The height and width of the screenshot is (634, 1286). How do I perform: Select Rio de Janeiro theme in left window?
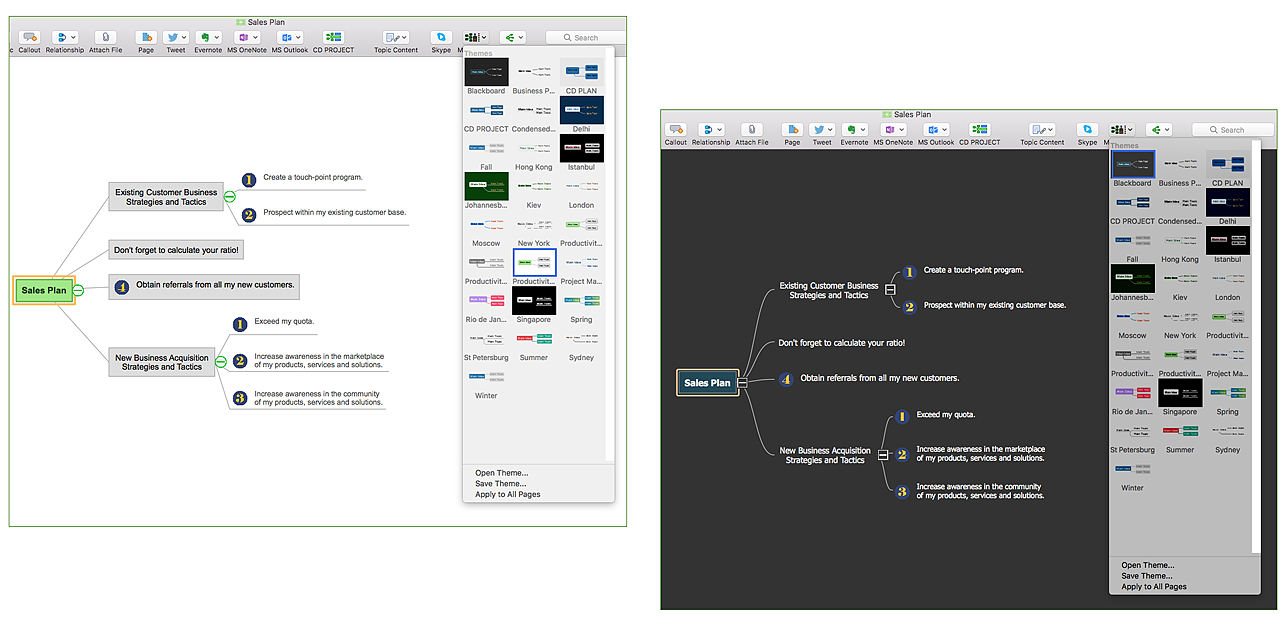486,301
